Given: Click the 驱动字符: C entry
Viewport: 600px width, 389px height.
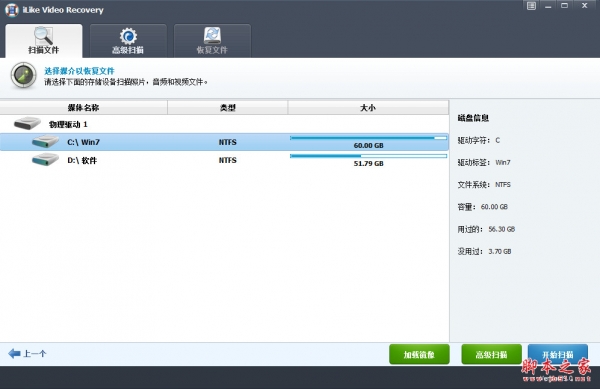Looking at the screenshot, I should [479, 140].
